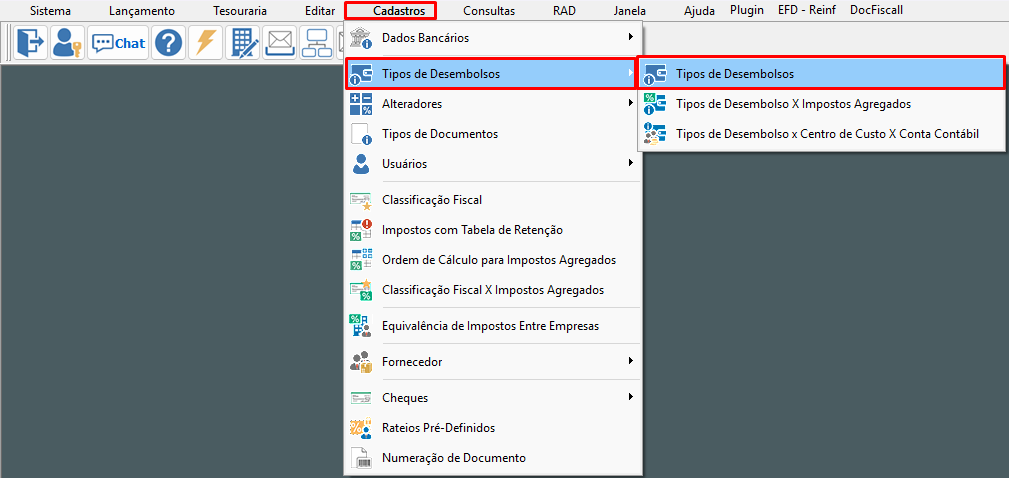Expand the Alteradores submenu arrow
Image resolution: width=1009 pixels, height=478 pixels.
pyautogui.click(x=631, y=103)
